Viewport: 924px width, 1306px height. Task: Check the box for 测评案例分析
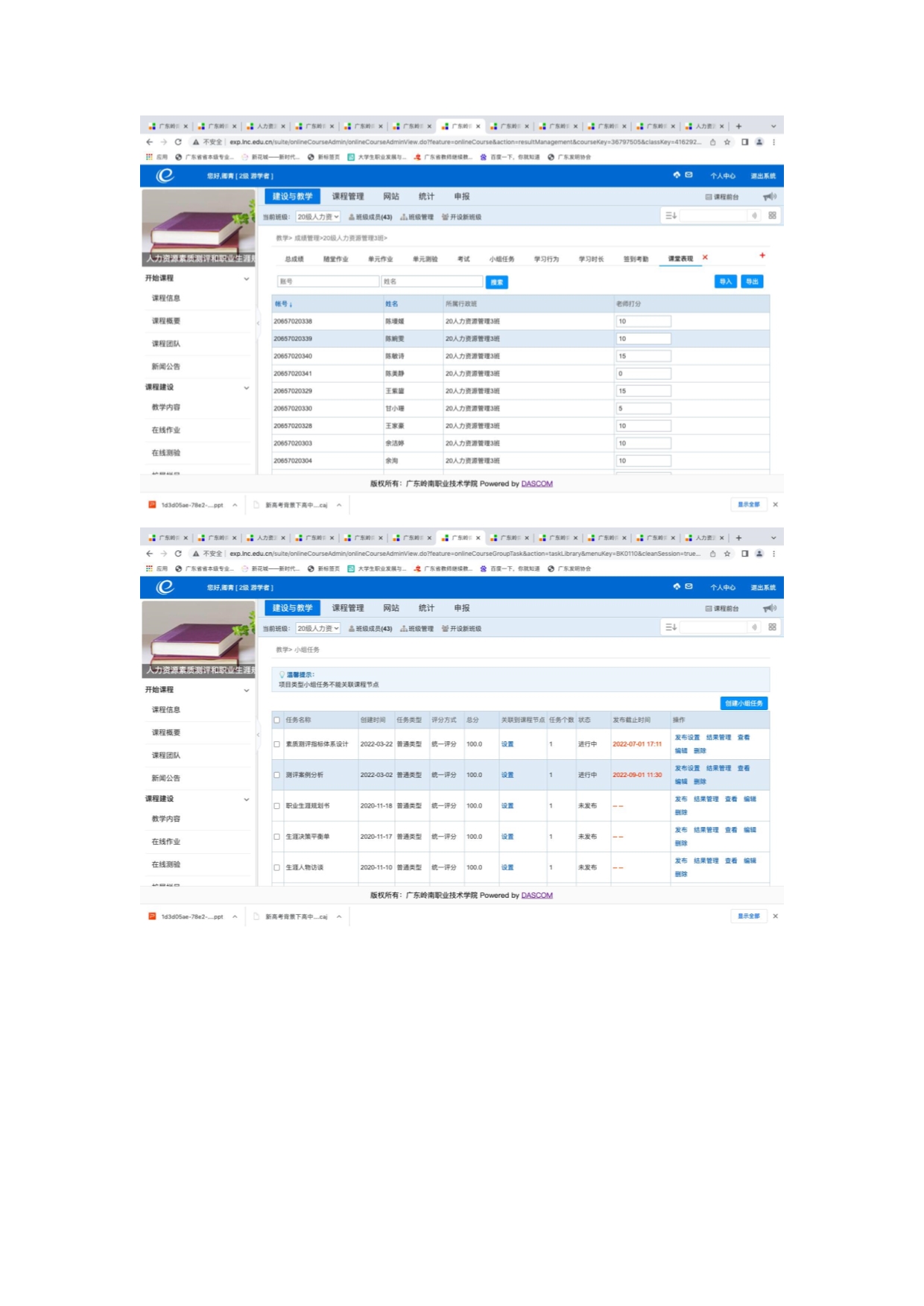pyautogui.click(x=277, y=776)
